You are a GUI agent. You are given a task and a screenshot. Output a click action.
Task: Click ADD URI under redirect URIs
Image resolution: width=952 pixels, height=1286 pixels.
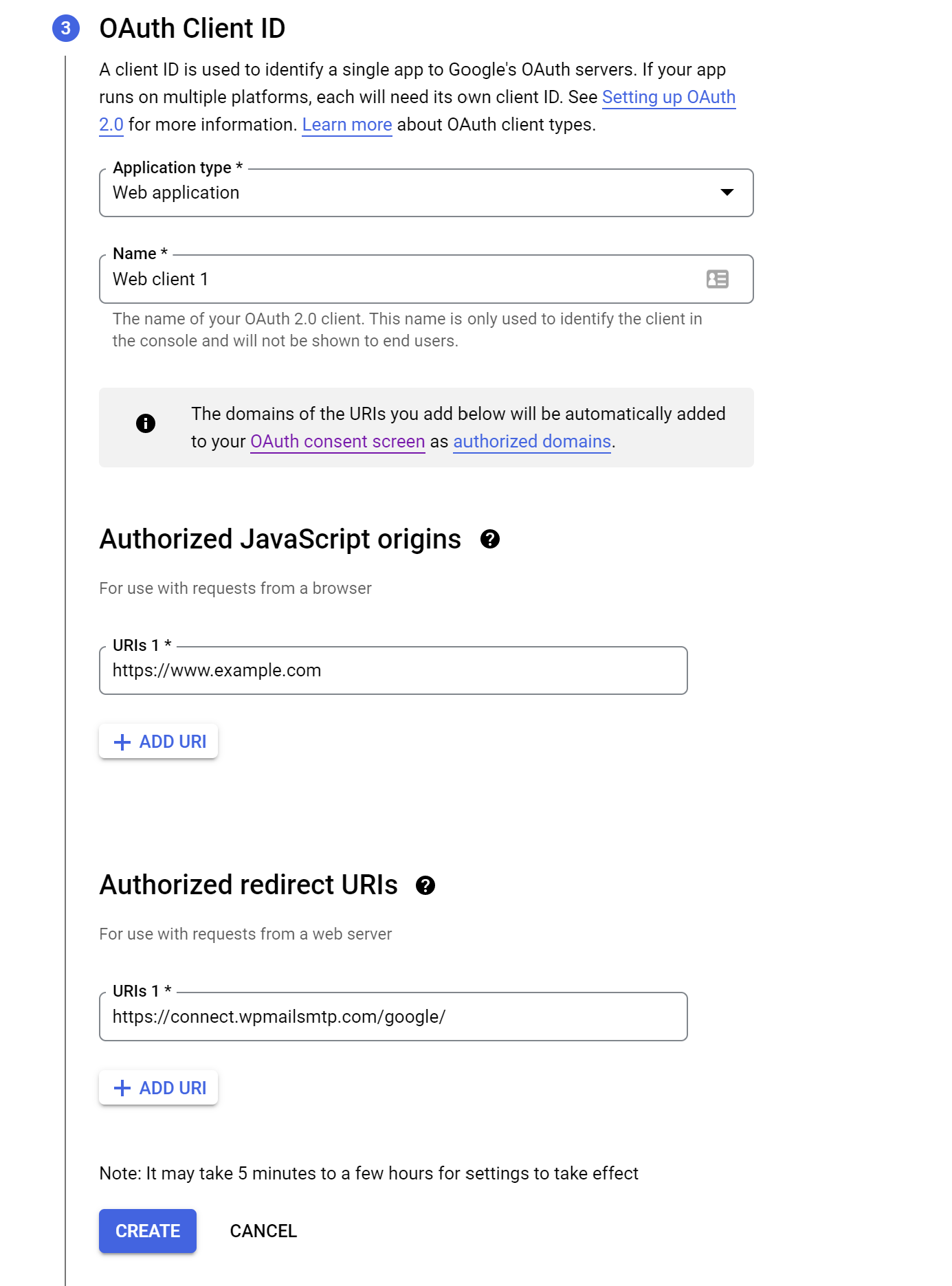[x=159, y=1088]
